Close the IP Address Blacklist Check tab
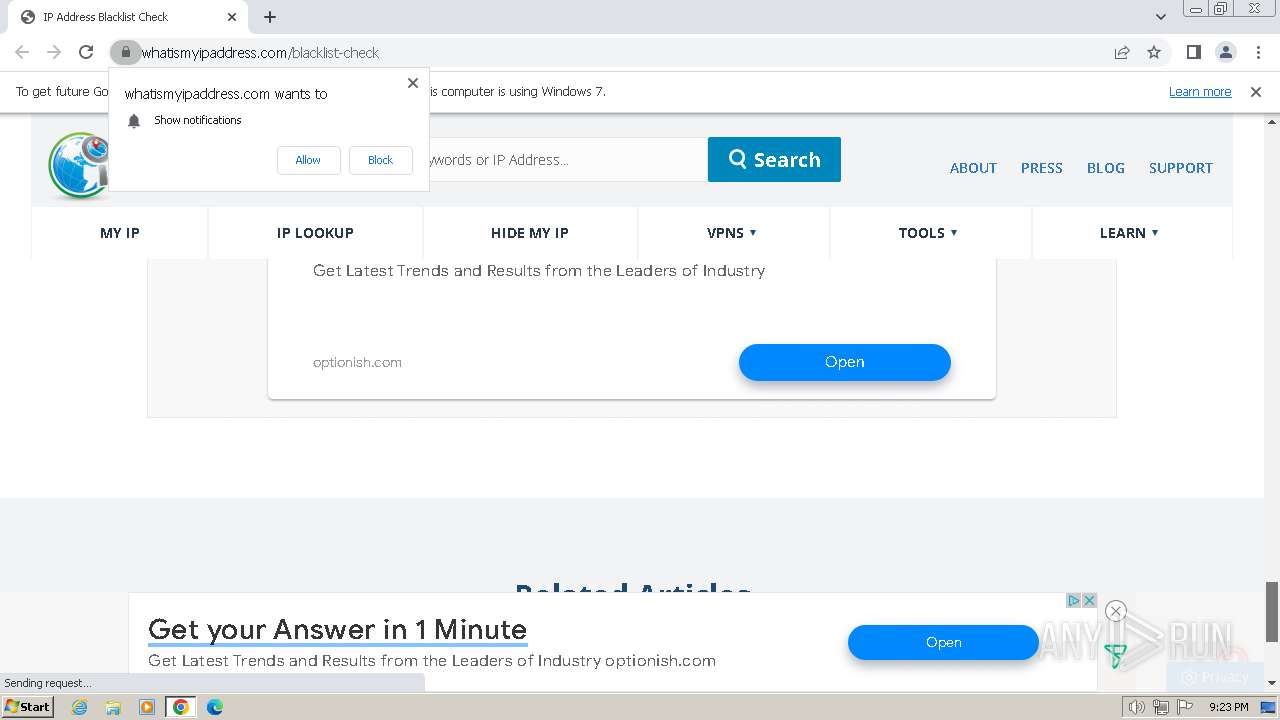The height and width of the screenshot is (720, 1280). 232,17
